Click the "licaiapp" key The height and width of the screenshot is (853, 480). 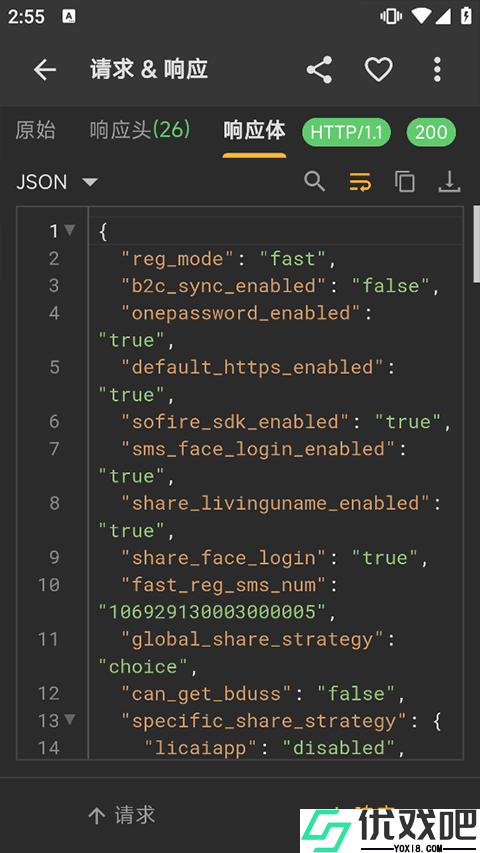click(201, 749)
